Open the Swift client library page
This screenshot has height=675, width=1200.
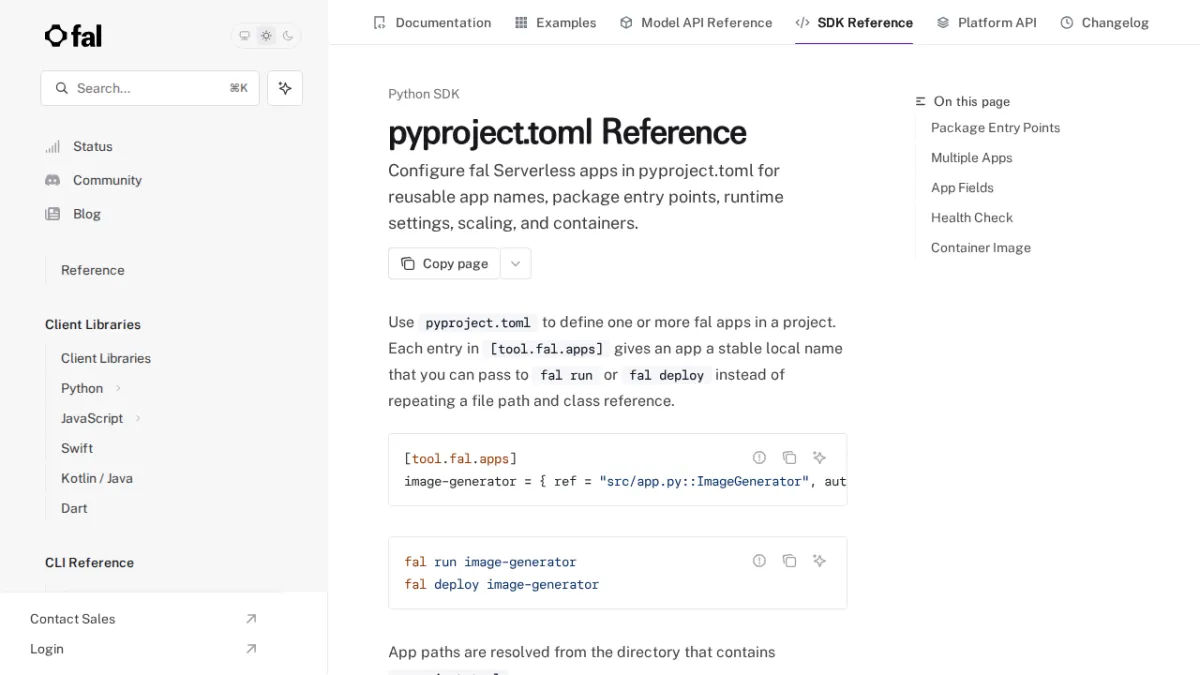point(77,448)
